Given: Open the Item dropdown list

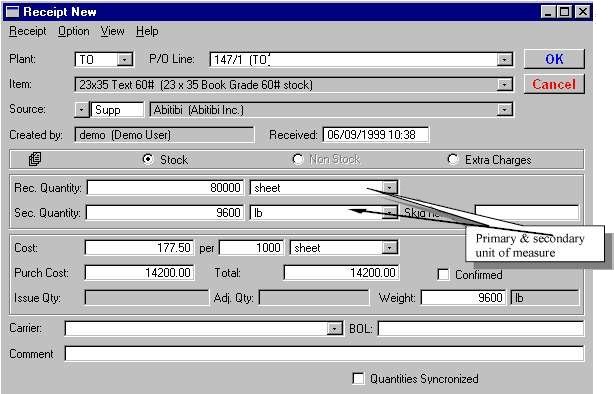Looking at the screenshot, I should click(504, 85).
